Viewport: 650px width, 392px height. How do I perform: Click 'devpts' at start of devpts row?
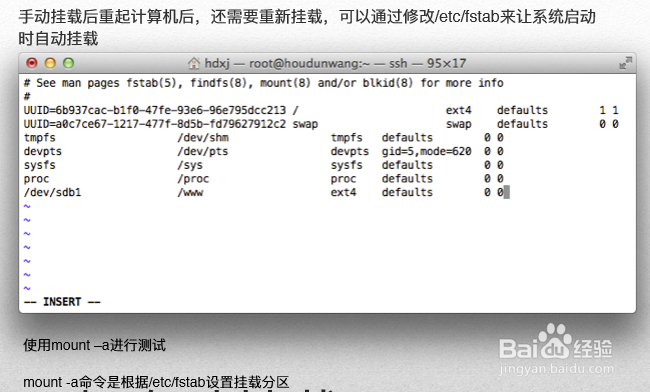click(43, 151)
